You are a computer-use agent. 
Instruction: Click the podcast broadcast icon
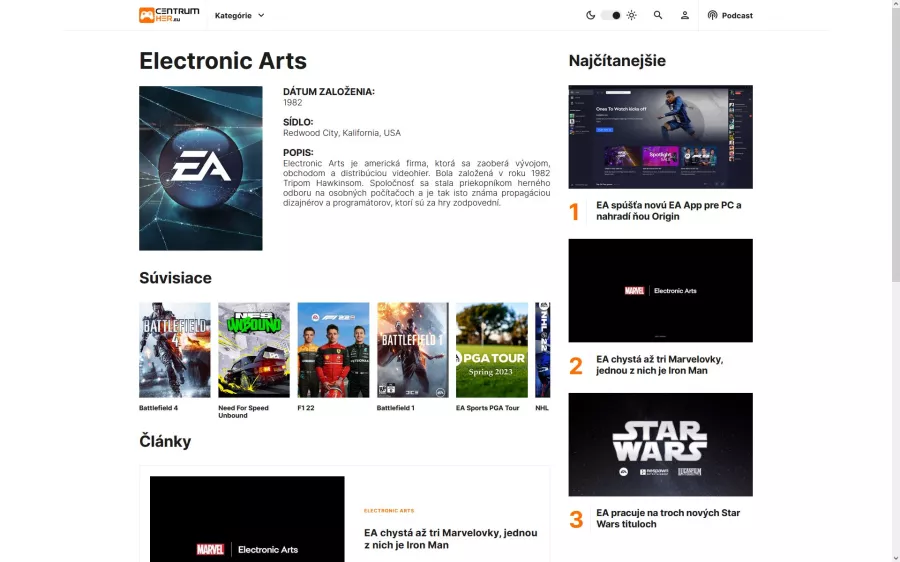712,15
